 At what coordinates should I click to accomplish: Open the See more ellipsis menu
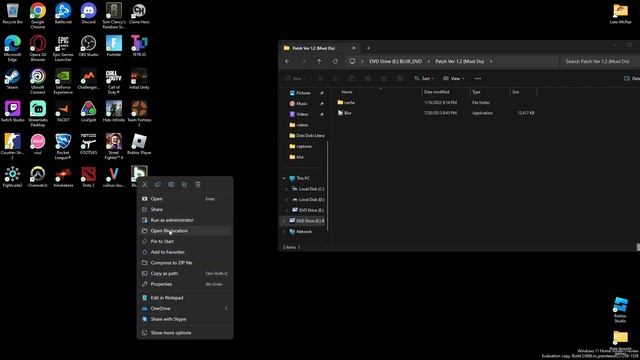point(478,78)
